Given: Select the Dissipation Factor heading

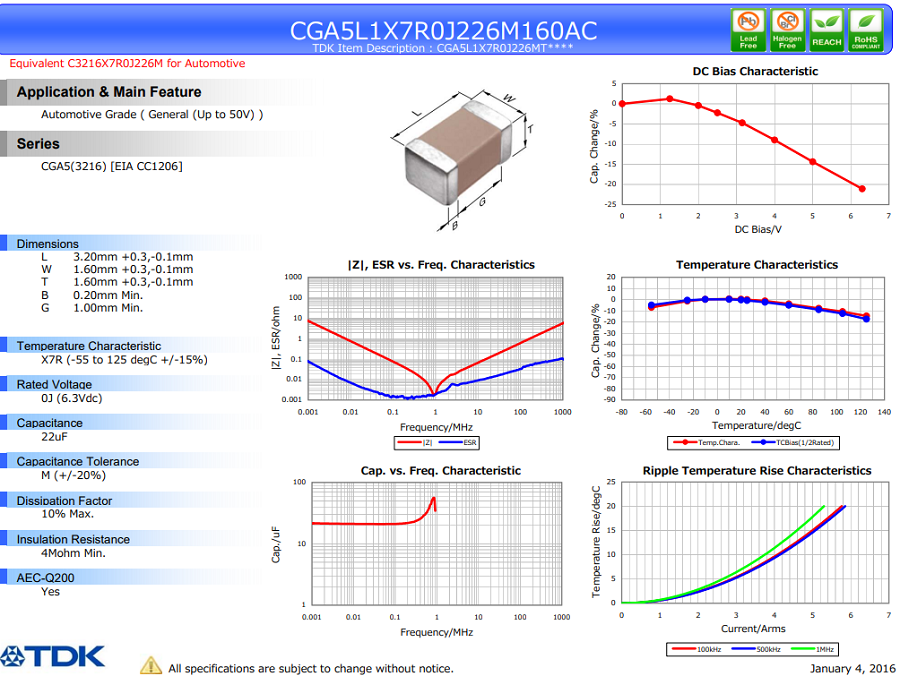Looking at the screenshot, I should [64, 500].
